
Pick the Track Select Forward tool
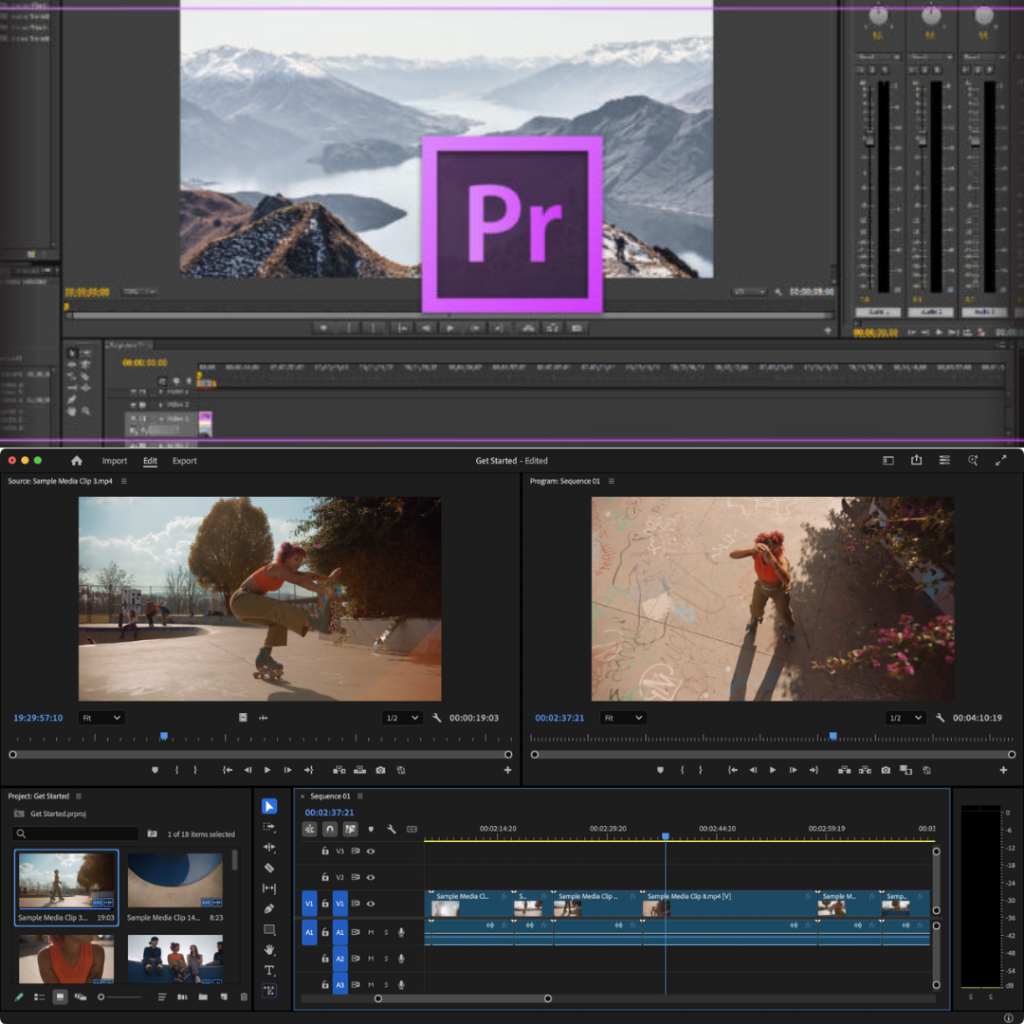(x=269, y=827)
